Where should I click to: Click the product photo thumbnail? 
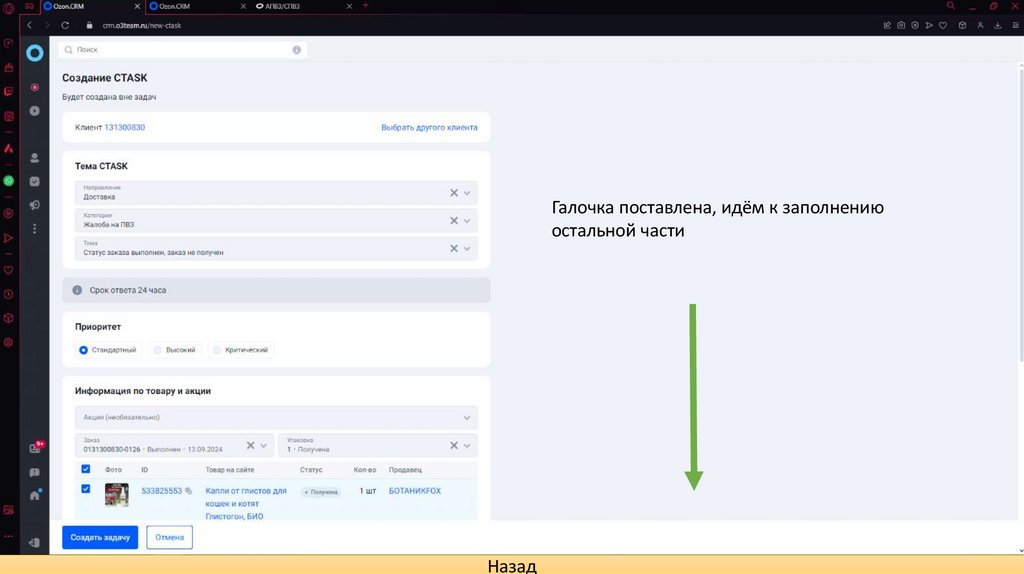click(116, 495)
